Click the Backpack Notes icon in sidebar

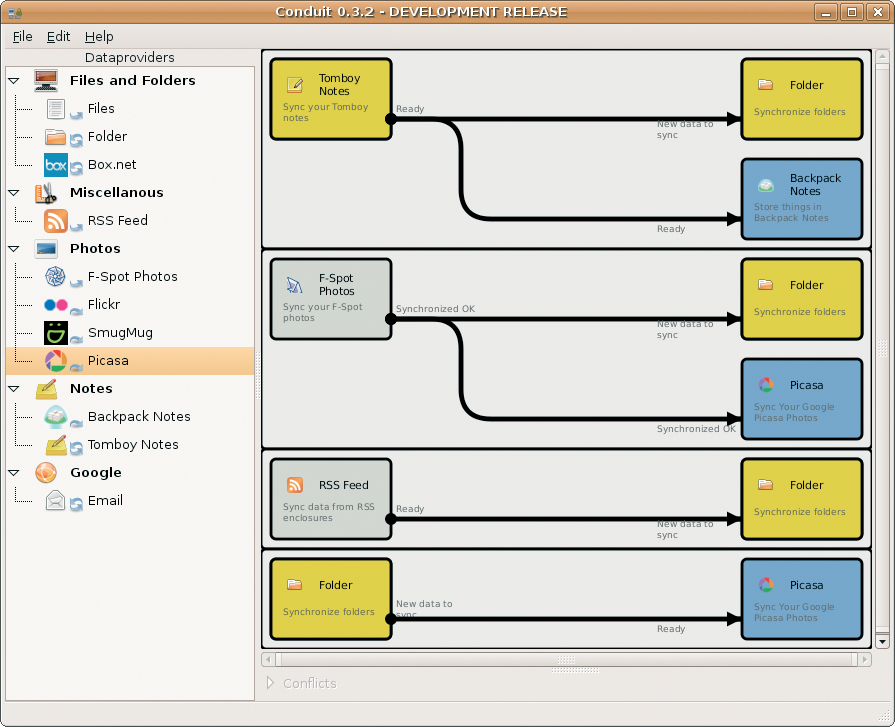[x=56, y=417]
